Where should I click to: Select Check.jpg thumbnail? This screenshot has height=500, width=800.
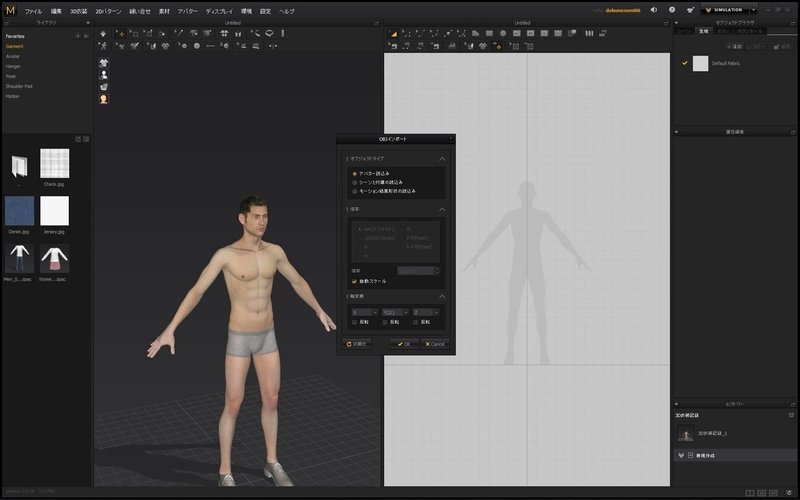tap(54, 163)
